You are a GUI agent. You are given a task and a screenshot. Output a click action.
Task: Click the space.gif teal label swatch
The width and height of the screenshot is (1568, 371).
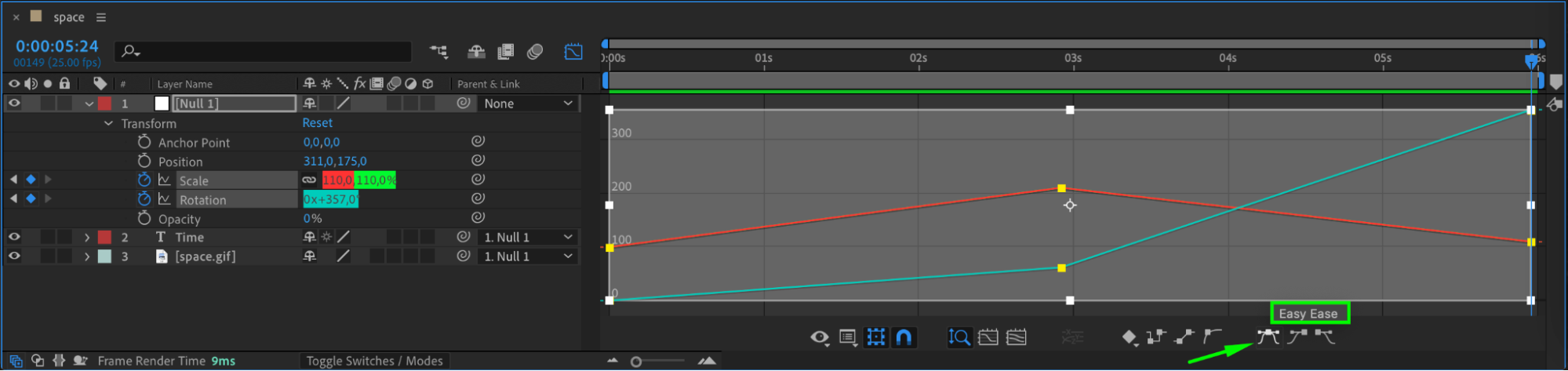[104, 256]
